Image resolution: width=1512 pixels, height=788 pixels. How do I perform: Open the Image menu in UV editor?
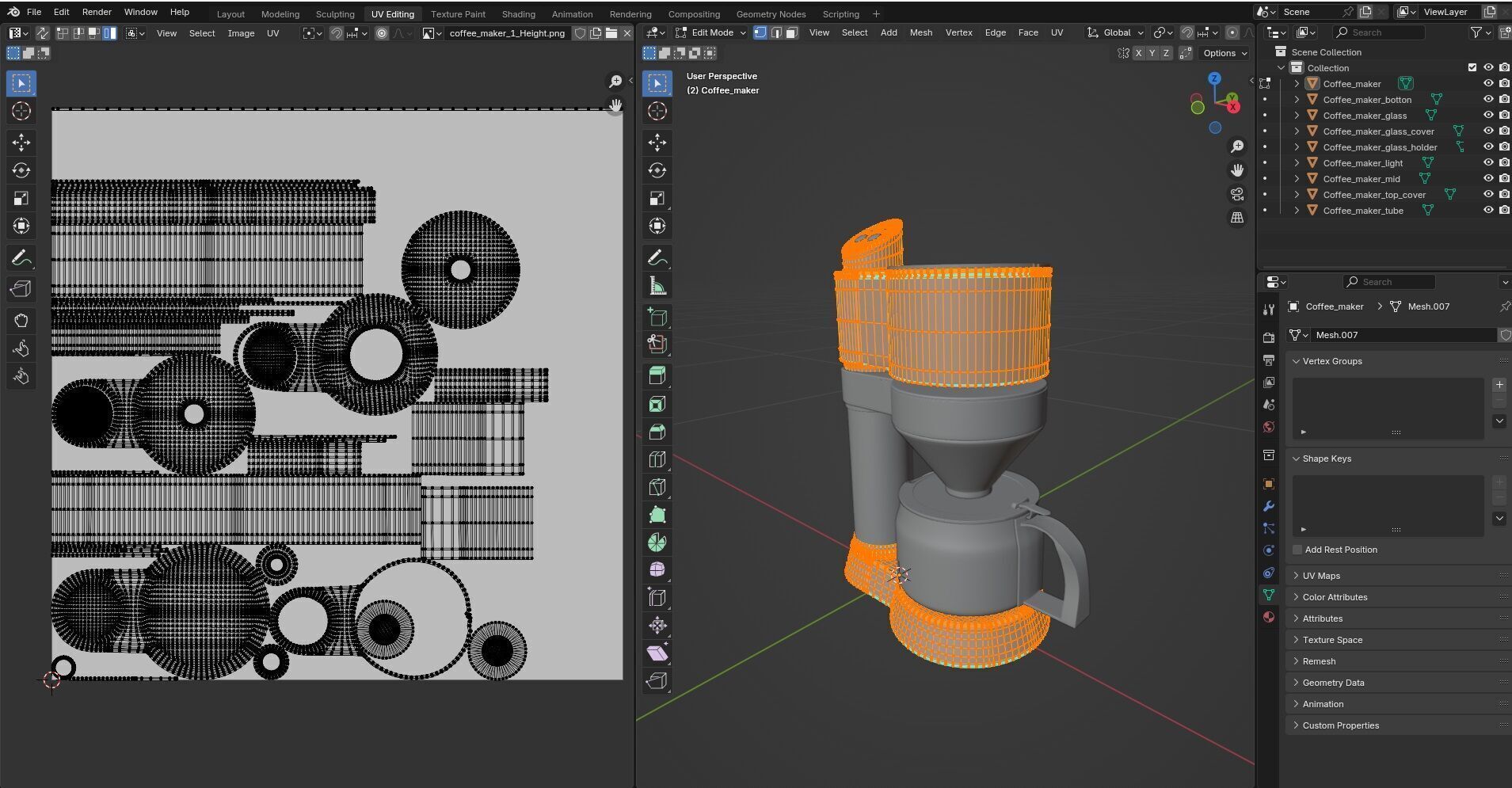click(241, 33)
